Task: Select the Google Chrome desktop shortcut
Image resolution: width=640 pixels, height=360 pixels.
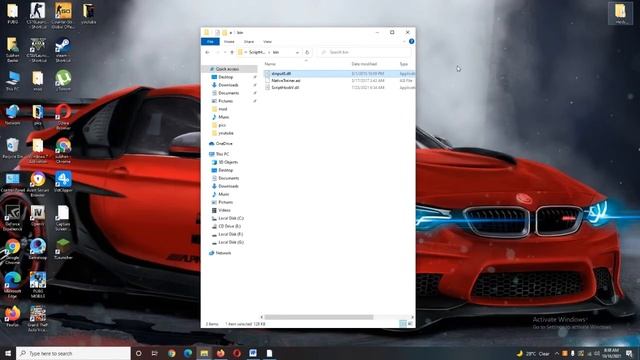Action: 13,252
